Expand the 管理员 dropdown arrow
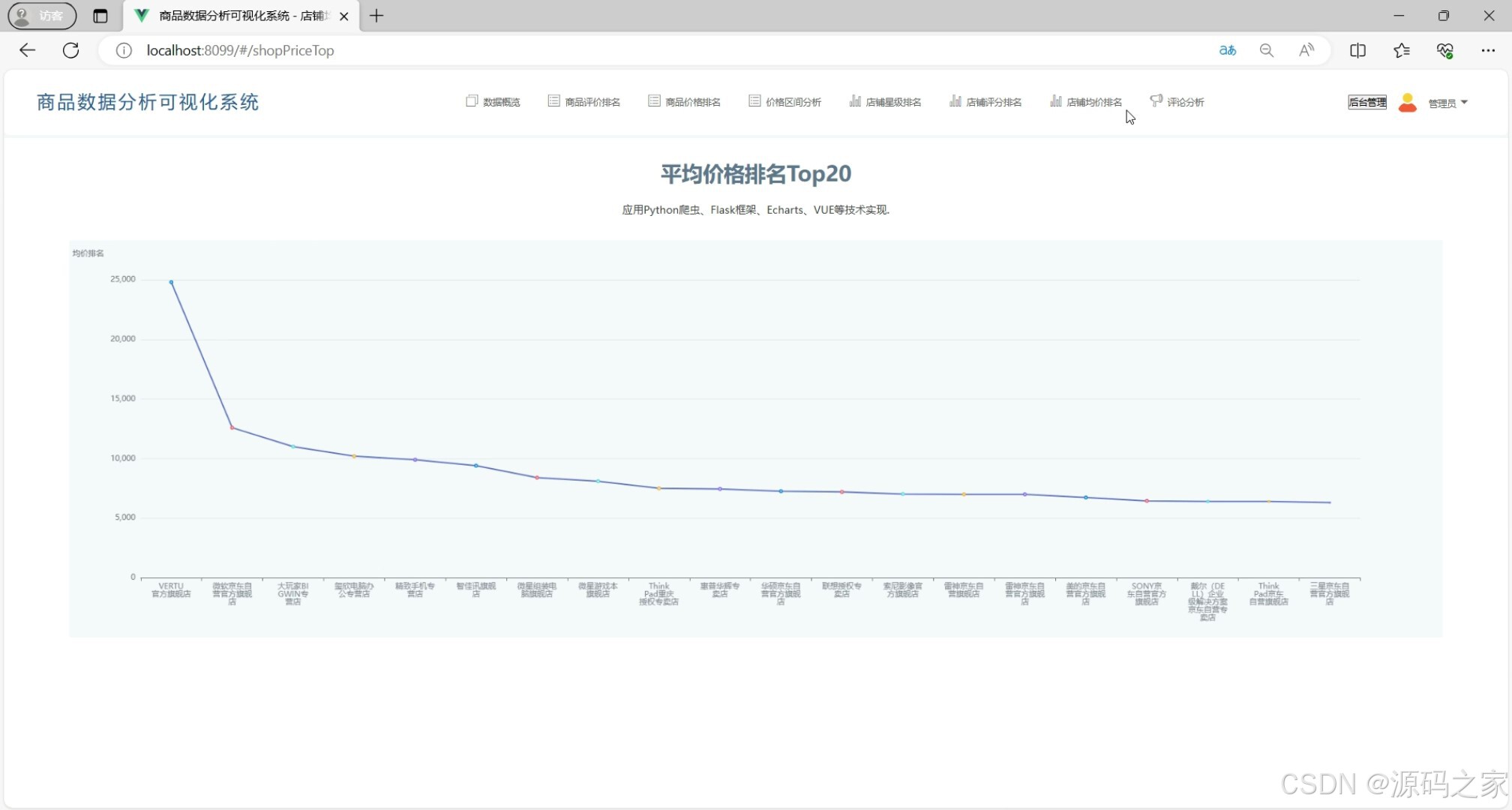The width and height of the screenshot is (1512, 810). pos(1464,102)
